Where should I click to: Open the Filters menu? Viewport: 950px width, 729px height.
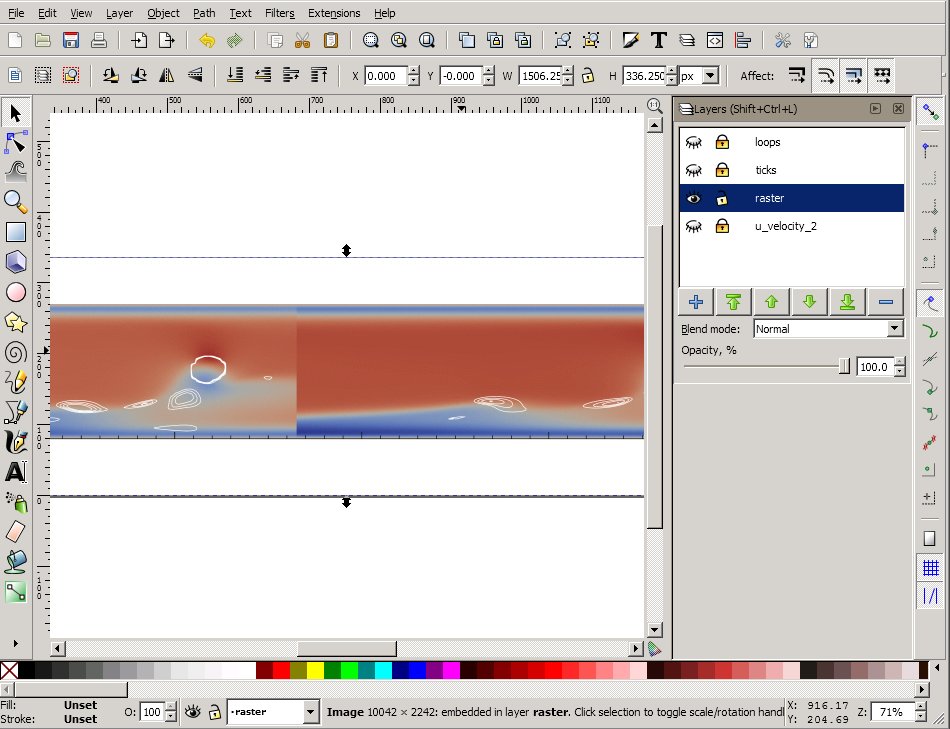coord(279,13)
